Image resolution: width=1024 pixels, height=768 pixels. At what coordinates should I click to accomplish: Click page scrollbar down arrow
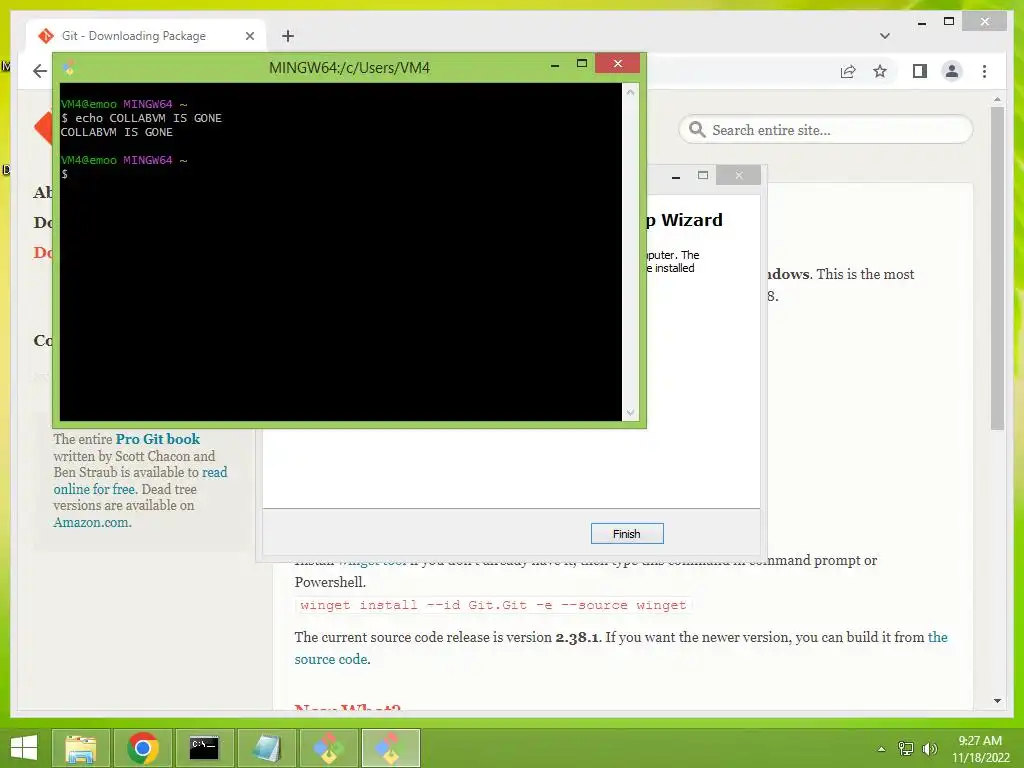click(x=997, y=701)
